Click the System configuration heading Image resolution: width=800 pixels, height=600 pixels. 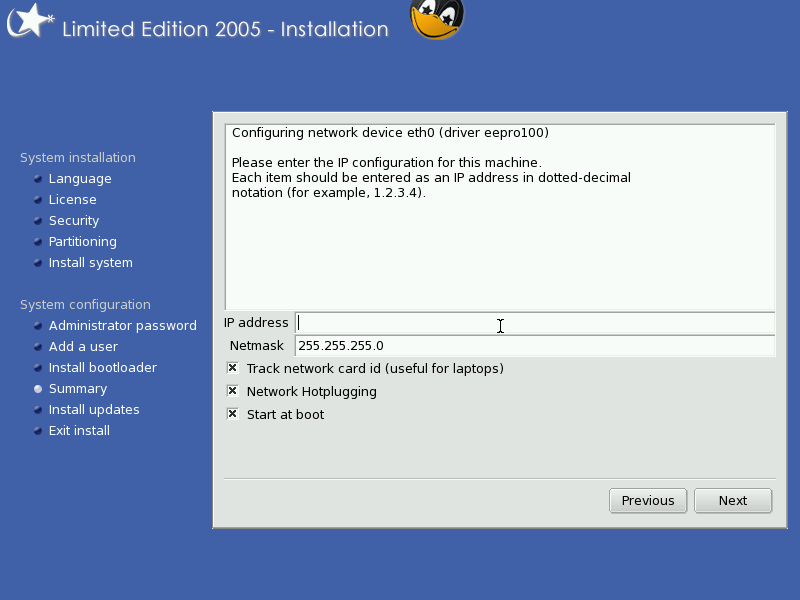pyautogui.click(x=85, y=305)
